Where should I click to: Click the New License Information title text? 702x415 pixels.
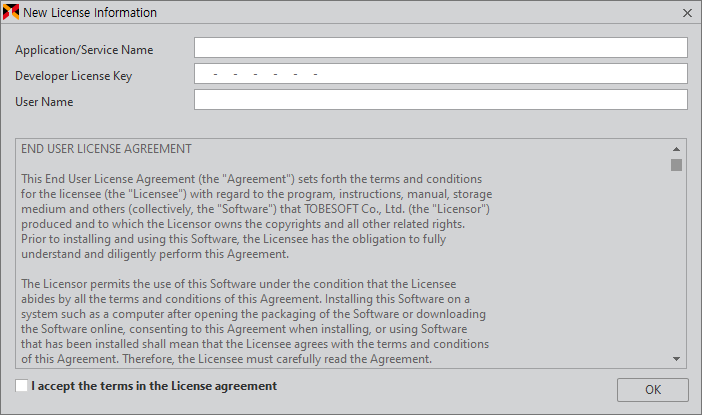pos(90,13)
